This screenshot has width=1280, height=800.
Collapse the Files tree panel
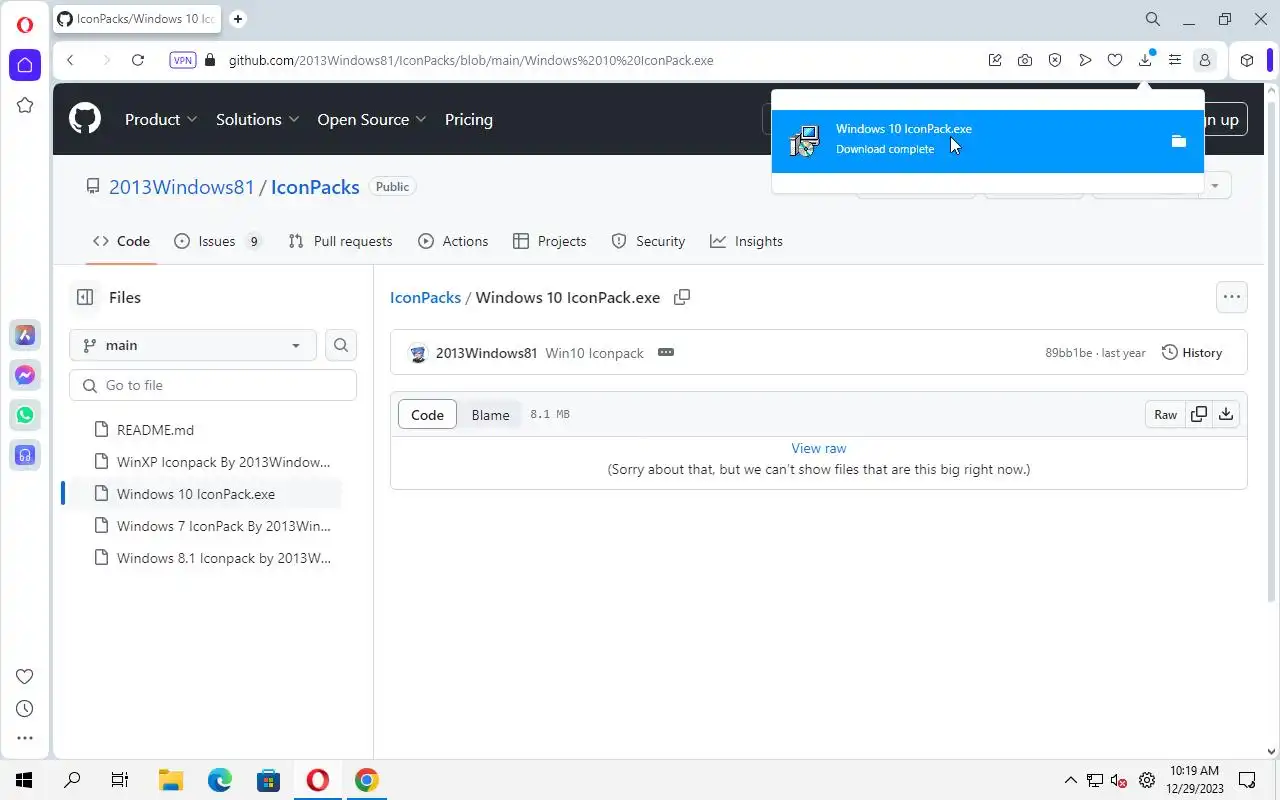point(85,297)
